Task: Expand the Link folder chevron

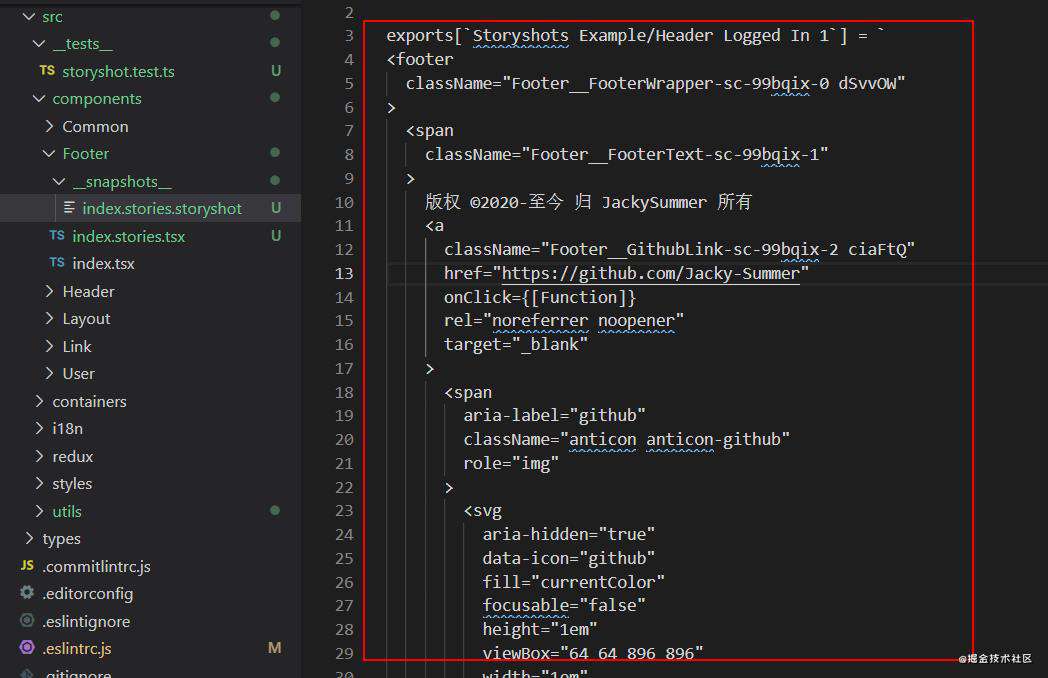Action: click(x=49, y=346)
